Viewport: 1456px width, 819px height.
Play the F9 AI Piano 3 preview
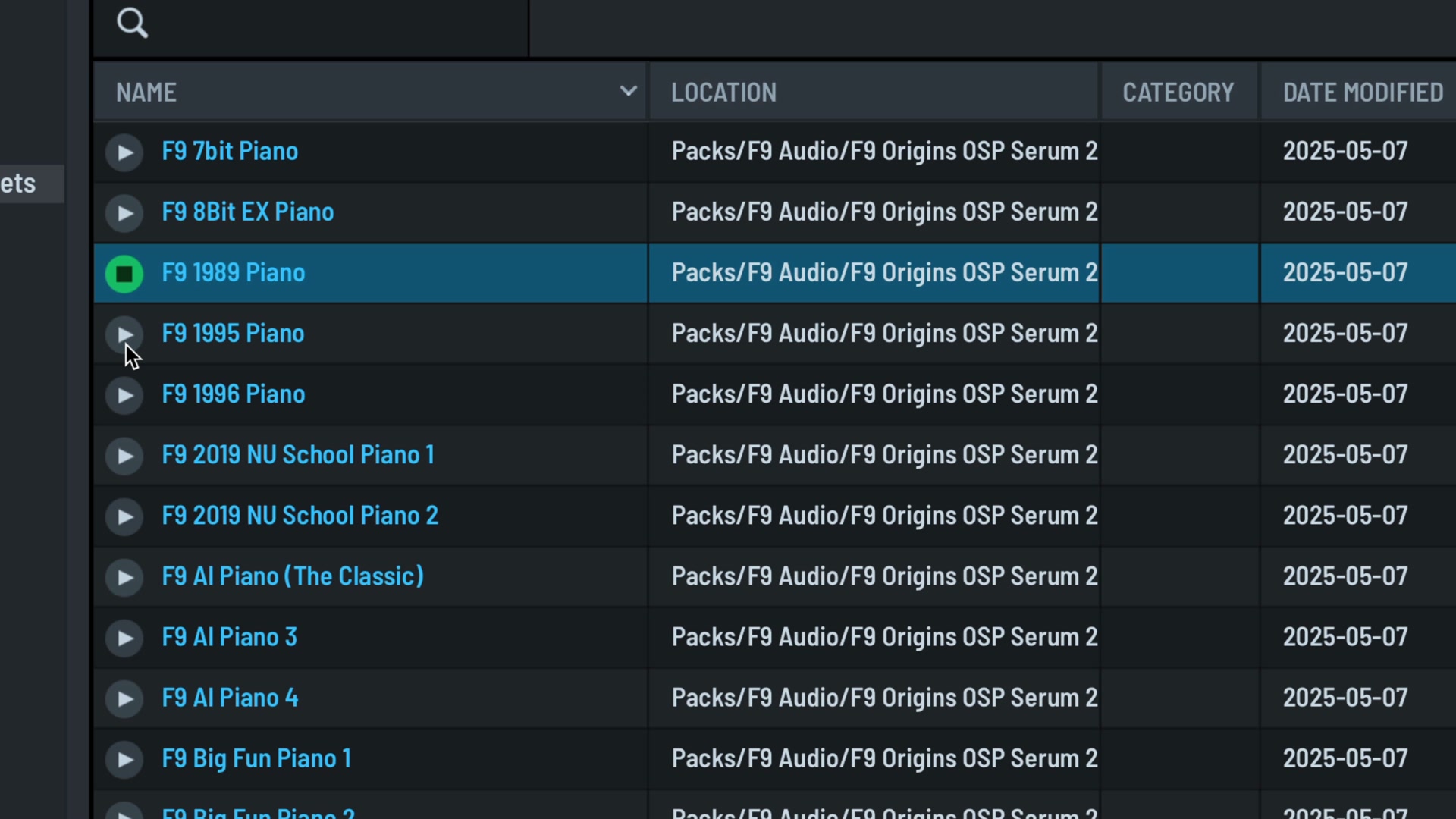click(124, 638)
